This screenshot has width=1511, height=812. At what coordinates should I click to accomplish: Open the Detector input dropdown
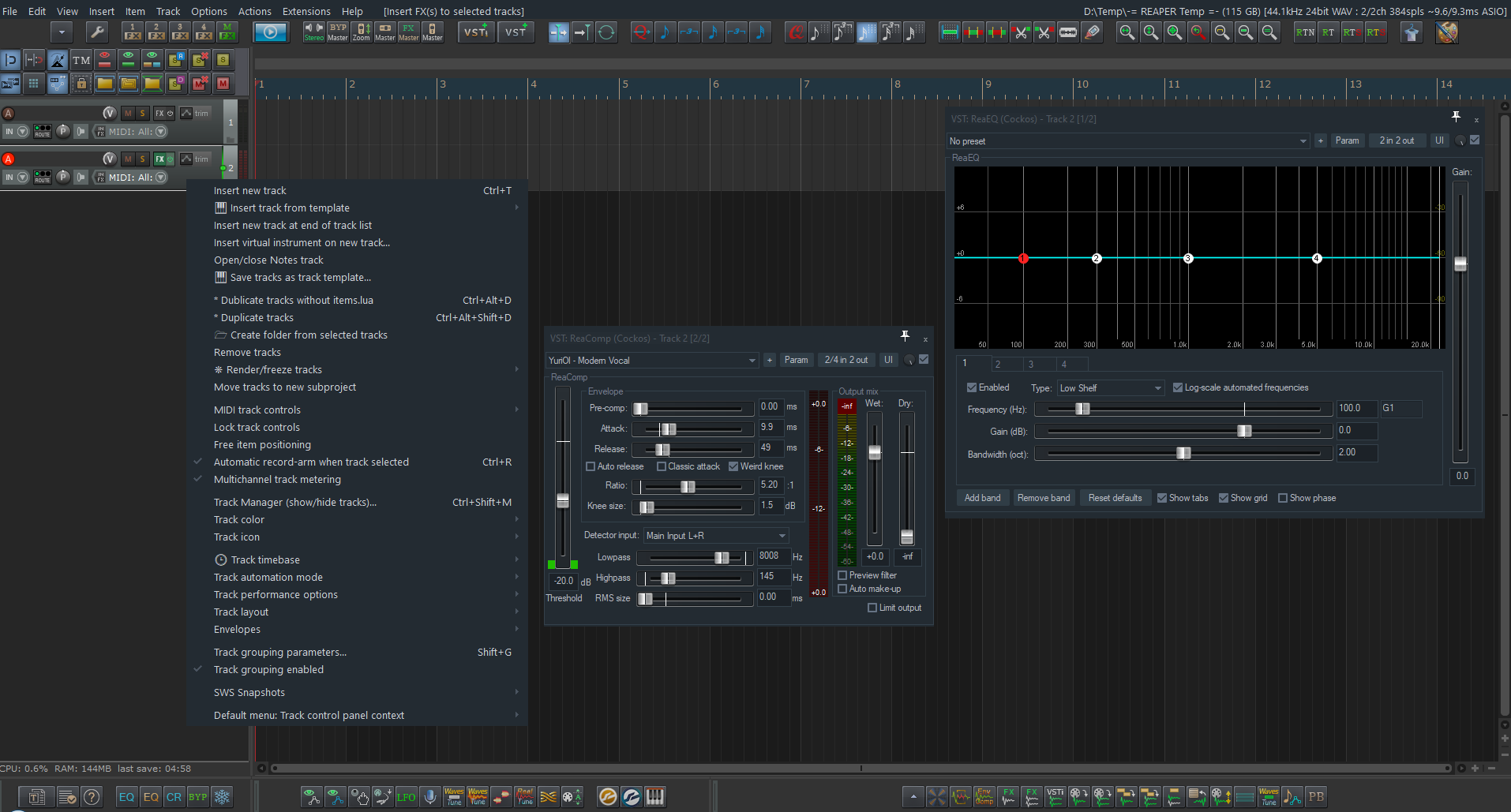[715, 536]
